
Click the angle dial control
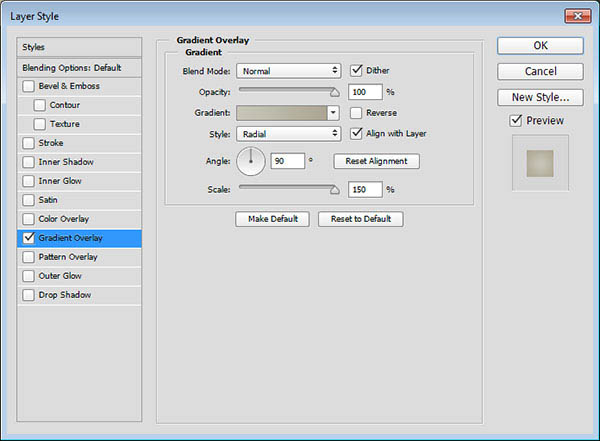click(251, 162)
